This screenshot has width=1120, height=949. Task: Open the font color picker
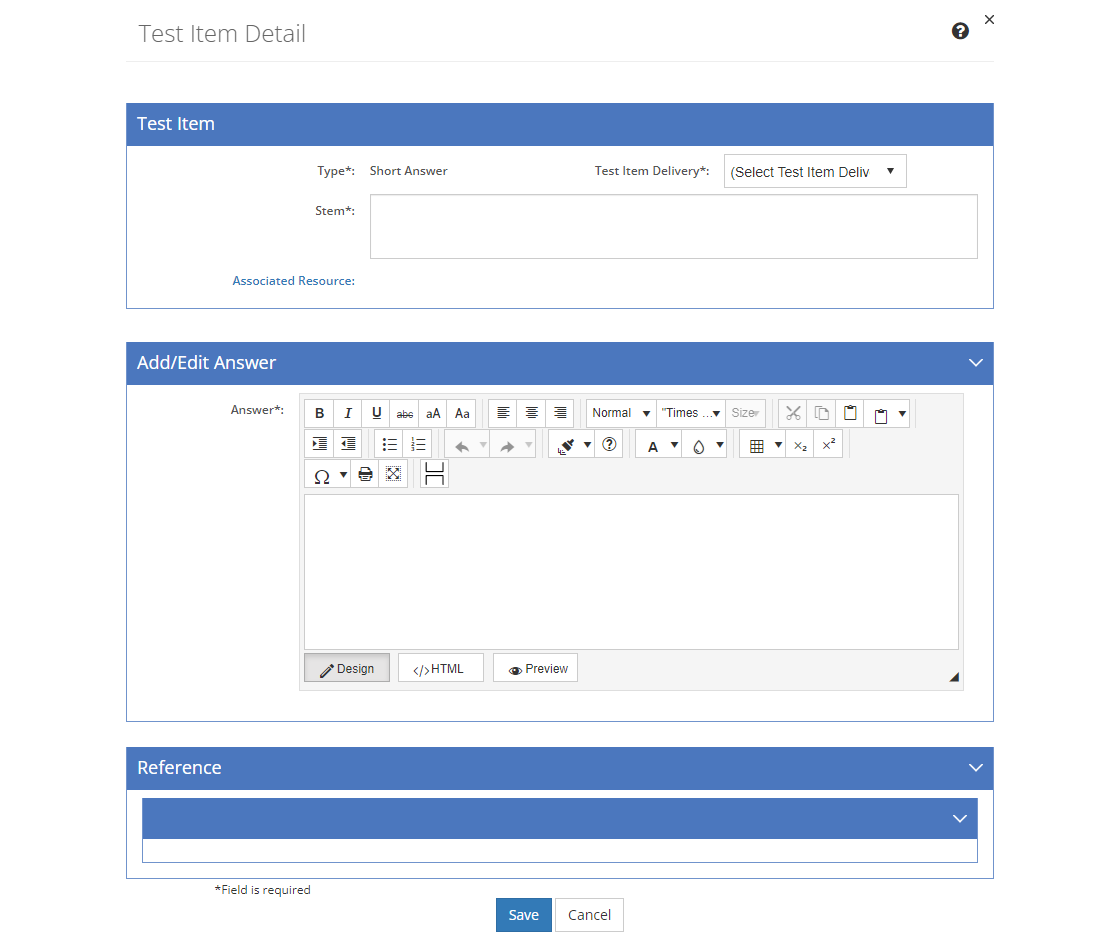click(652, 446)
